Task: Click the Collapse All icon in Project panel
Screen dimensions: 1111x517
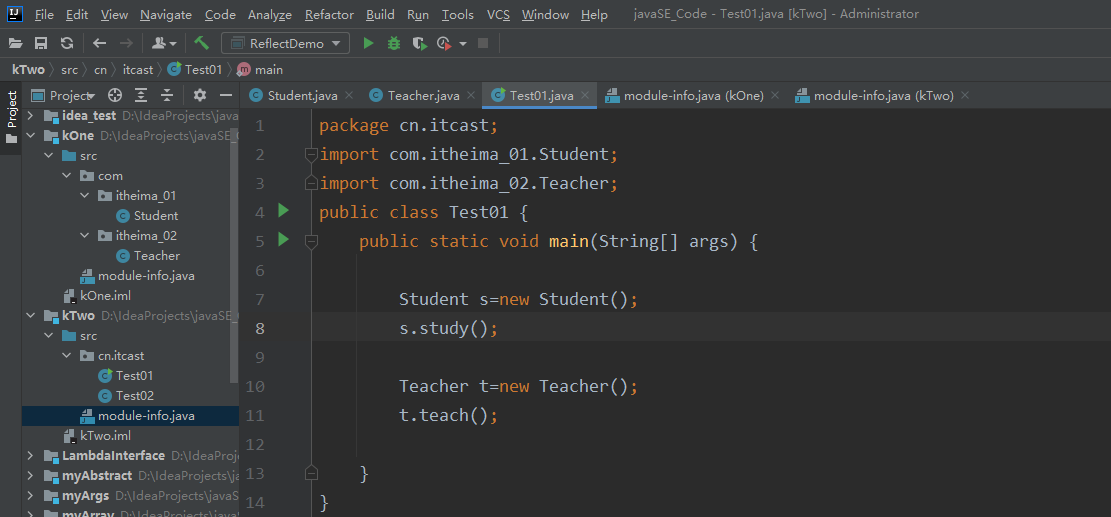Action: tap(167, 95)
